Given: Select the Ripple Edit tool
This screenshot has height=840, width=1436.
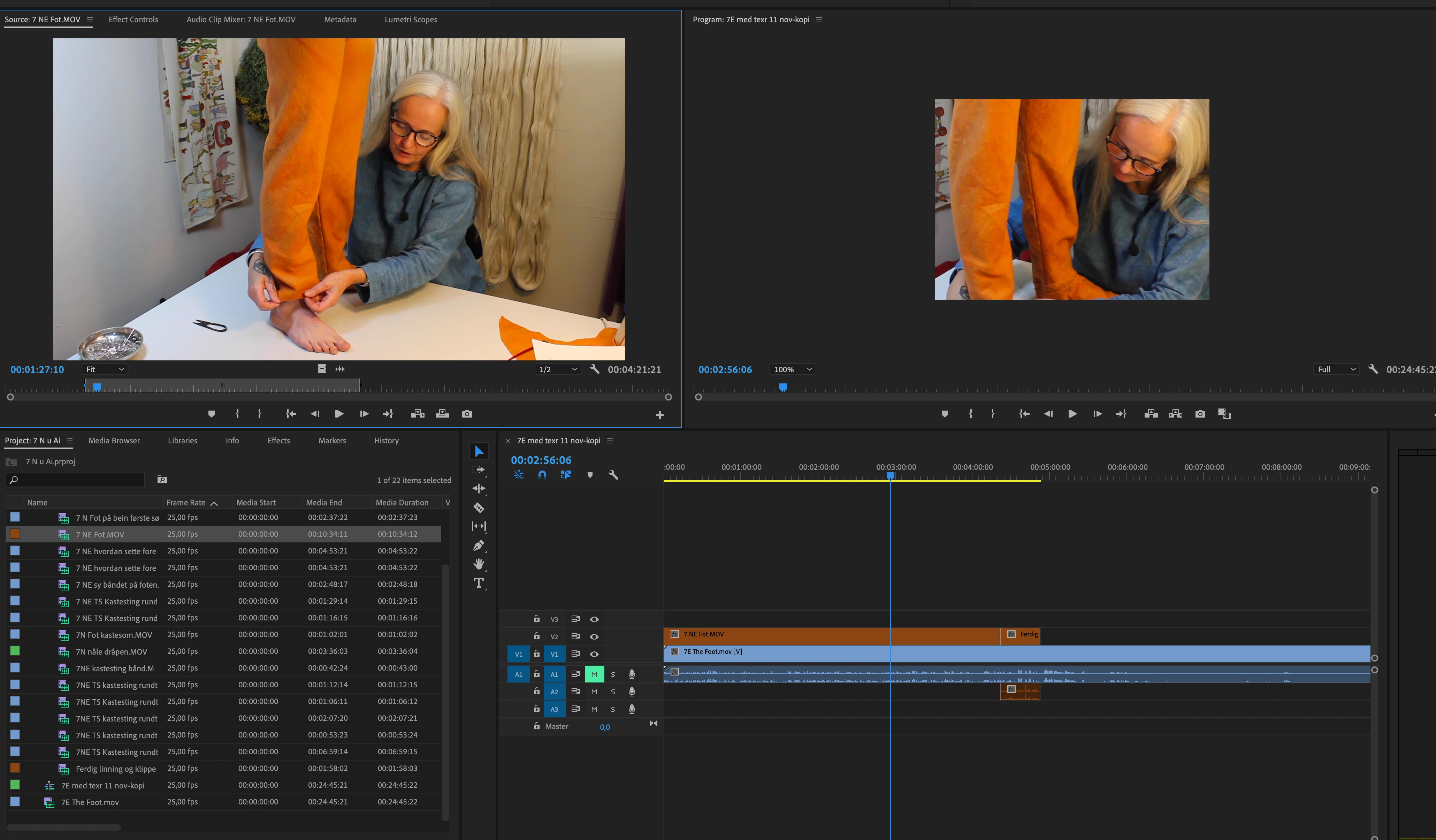Looking at the screenshot, I should (x=479, y=488).
